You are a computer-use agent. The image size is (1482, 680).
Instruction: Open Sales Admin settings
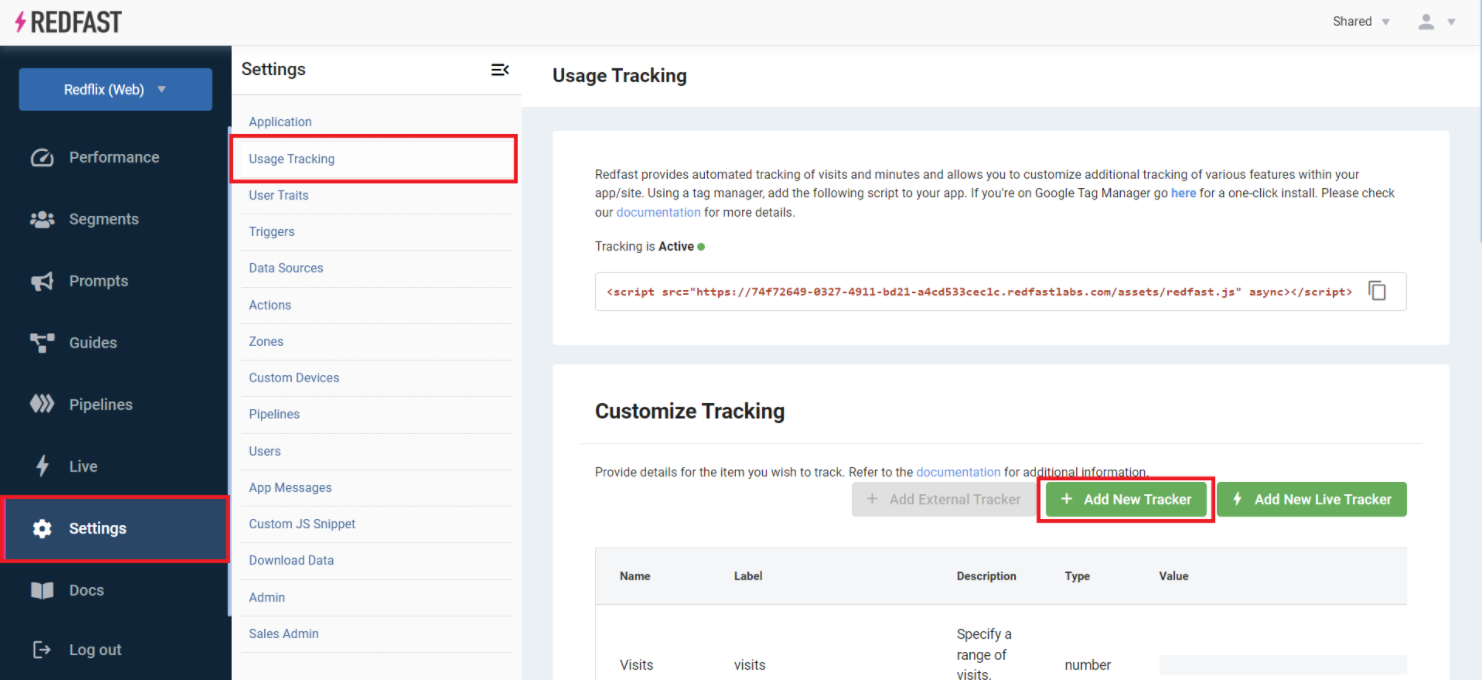click(x=284, y=634)
